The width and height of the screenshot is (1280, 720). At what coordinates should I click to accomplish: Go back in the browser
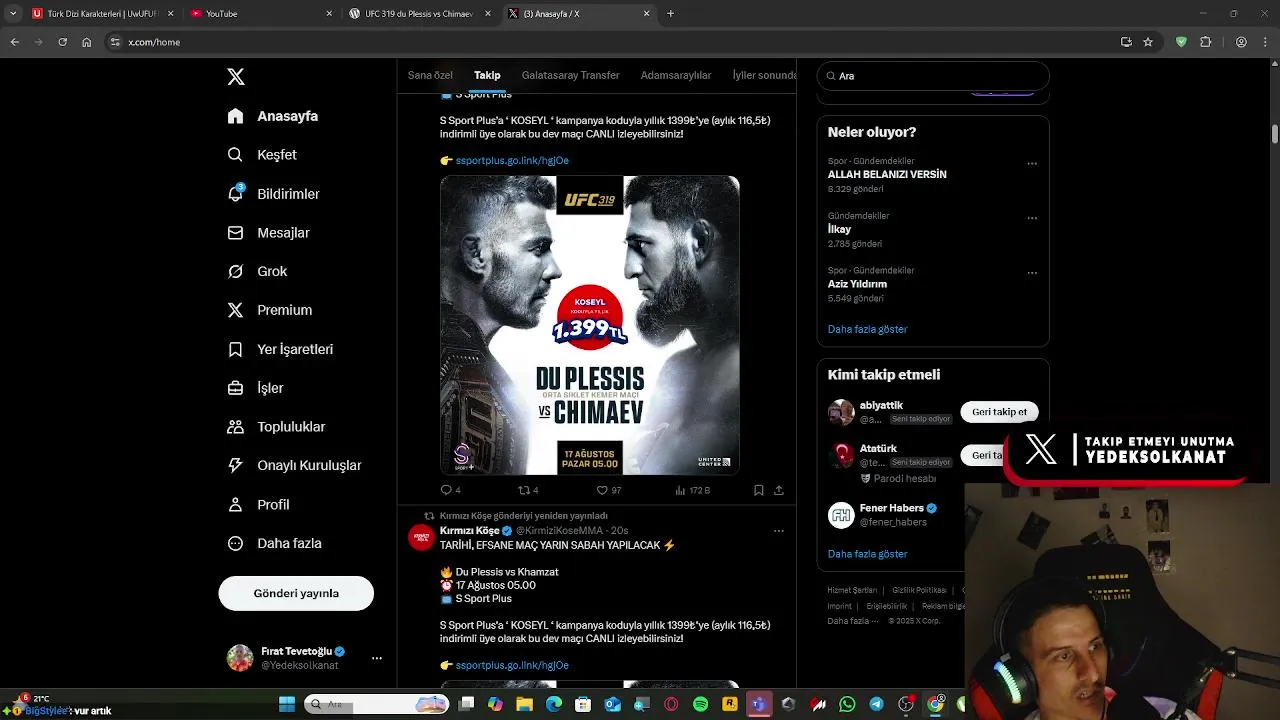click(x=14, y=42)
